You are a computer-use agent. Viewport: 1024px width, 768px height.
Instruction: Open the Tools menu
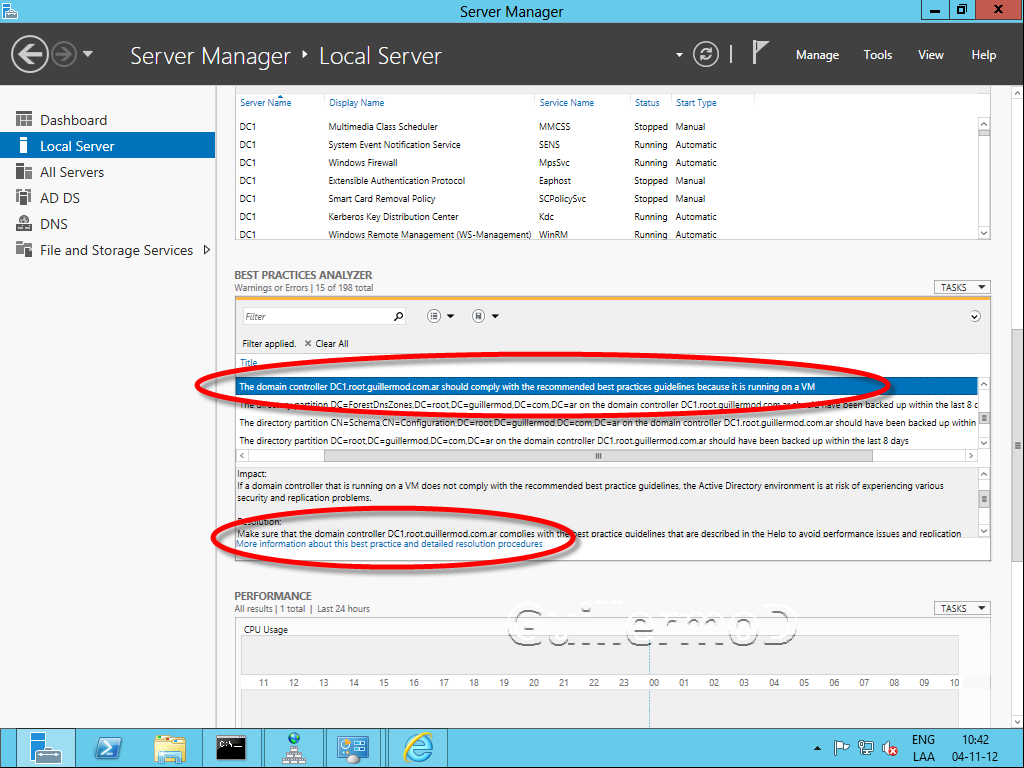click(x=878, y=55)
